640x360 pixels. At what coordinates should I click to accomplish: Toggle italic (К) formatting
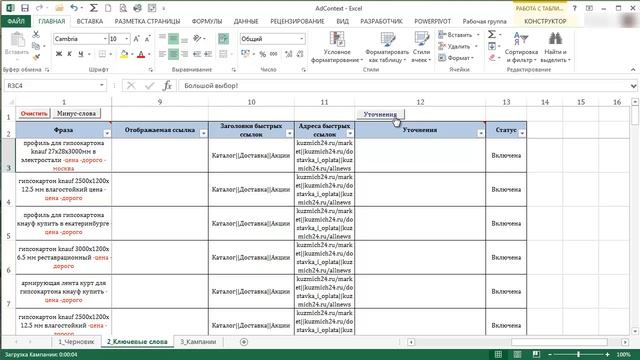tap(69, 54)
